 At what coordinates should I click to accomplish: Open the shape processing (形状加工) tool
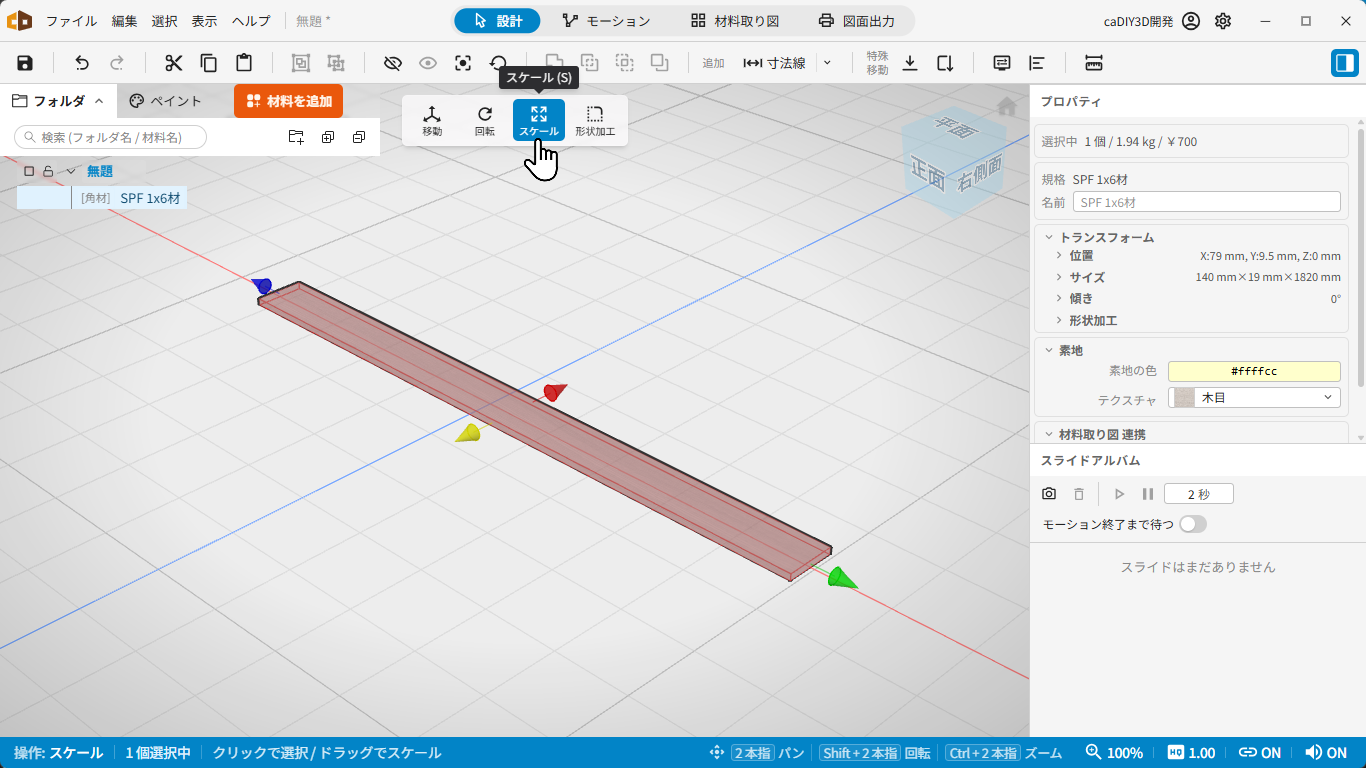tap(595, 120)
